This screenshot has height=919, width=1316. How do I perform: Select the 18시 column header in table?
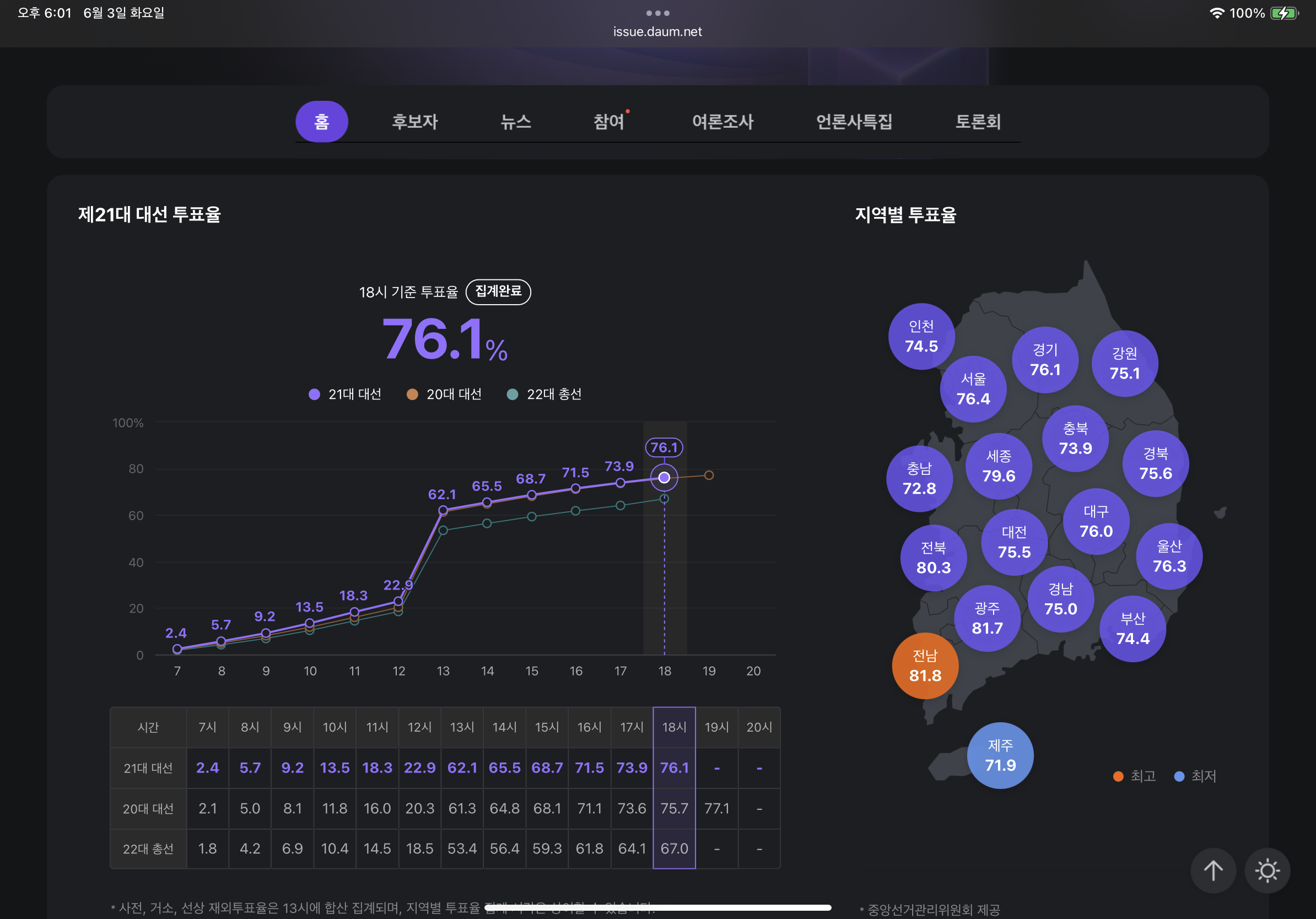click(674, 727)
